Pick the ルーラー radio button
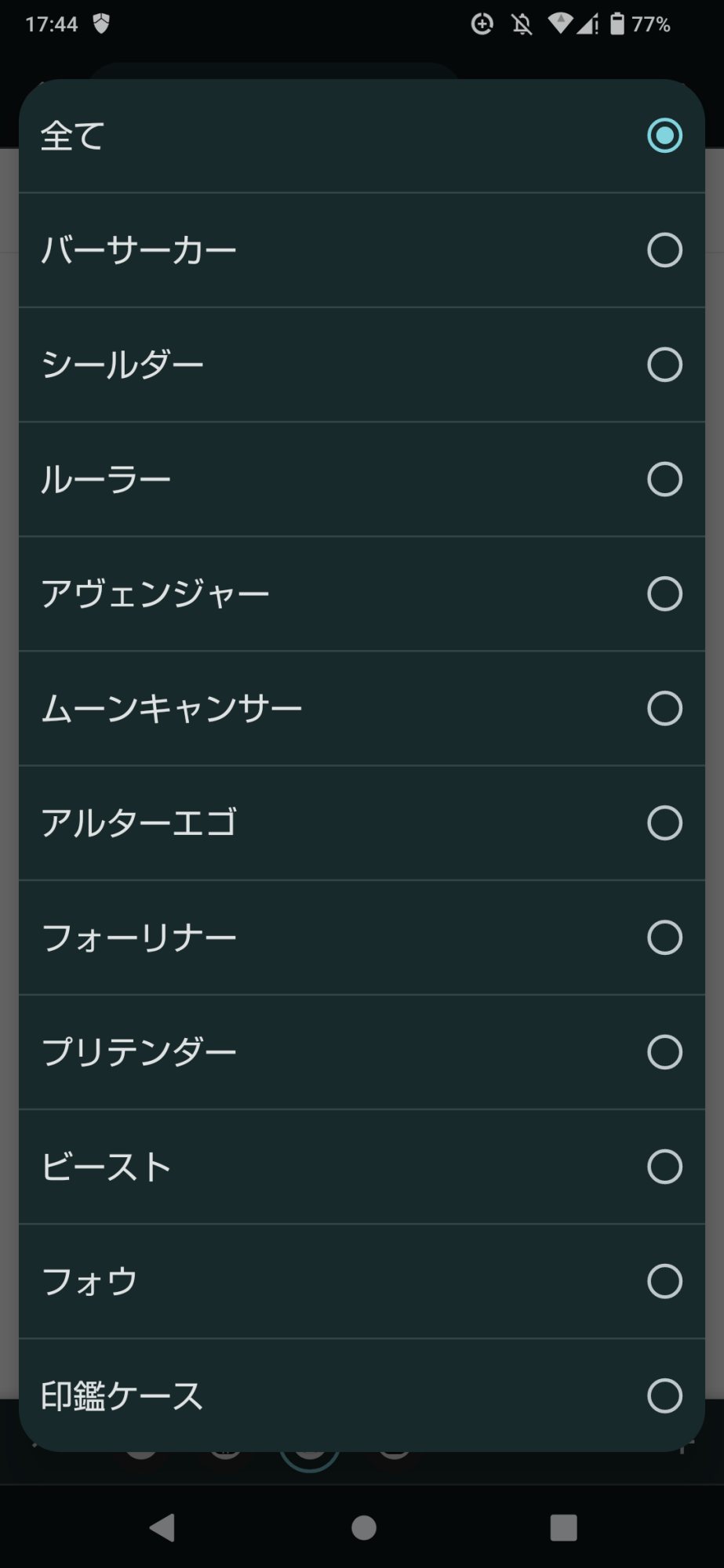The height and width of the screenshot is (1568, 724). coord(664,479)
